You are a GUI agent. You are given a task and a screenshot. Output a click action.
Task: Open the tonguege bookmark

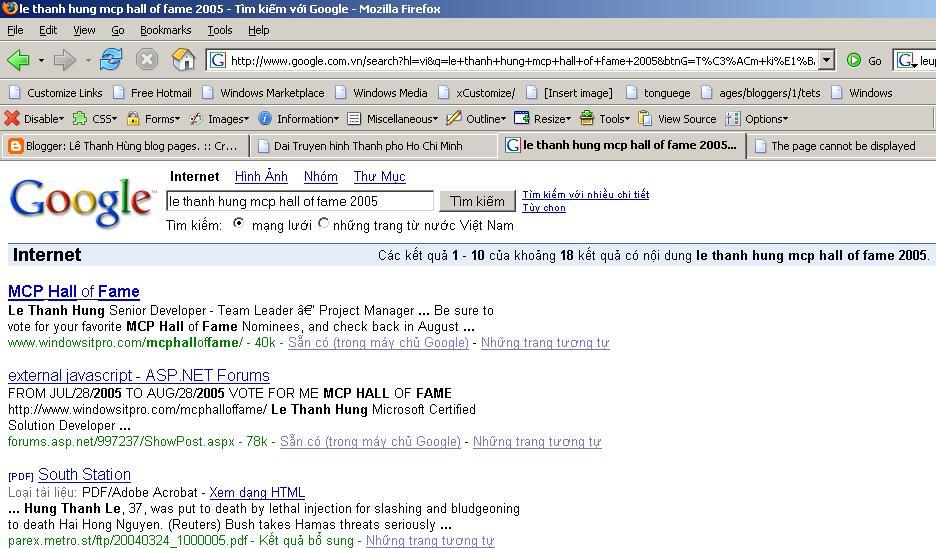(x=658, y=93)
